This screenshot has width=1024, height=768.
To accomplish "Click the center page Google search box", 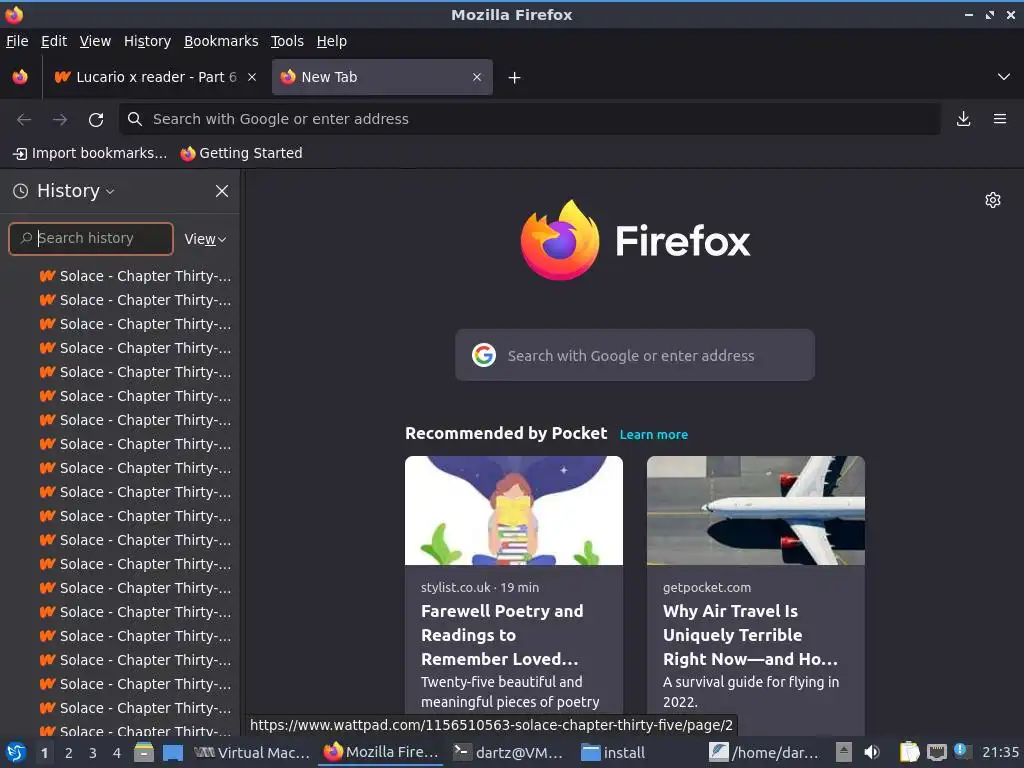I will [x=635, y=355].
